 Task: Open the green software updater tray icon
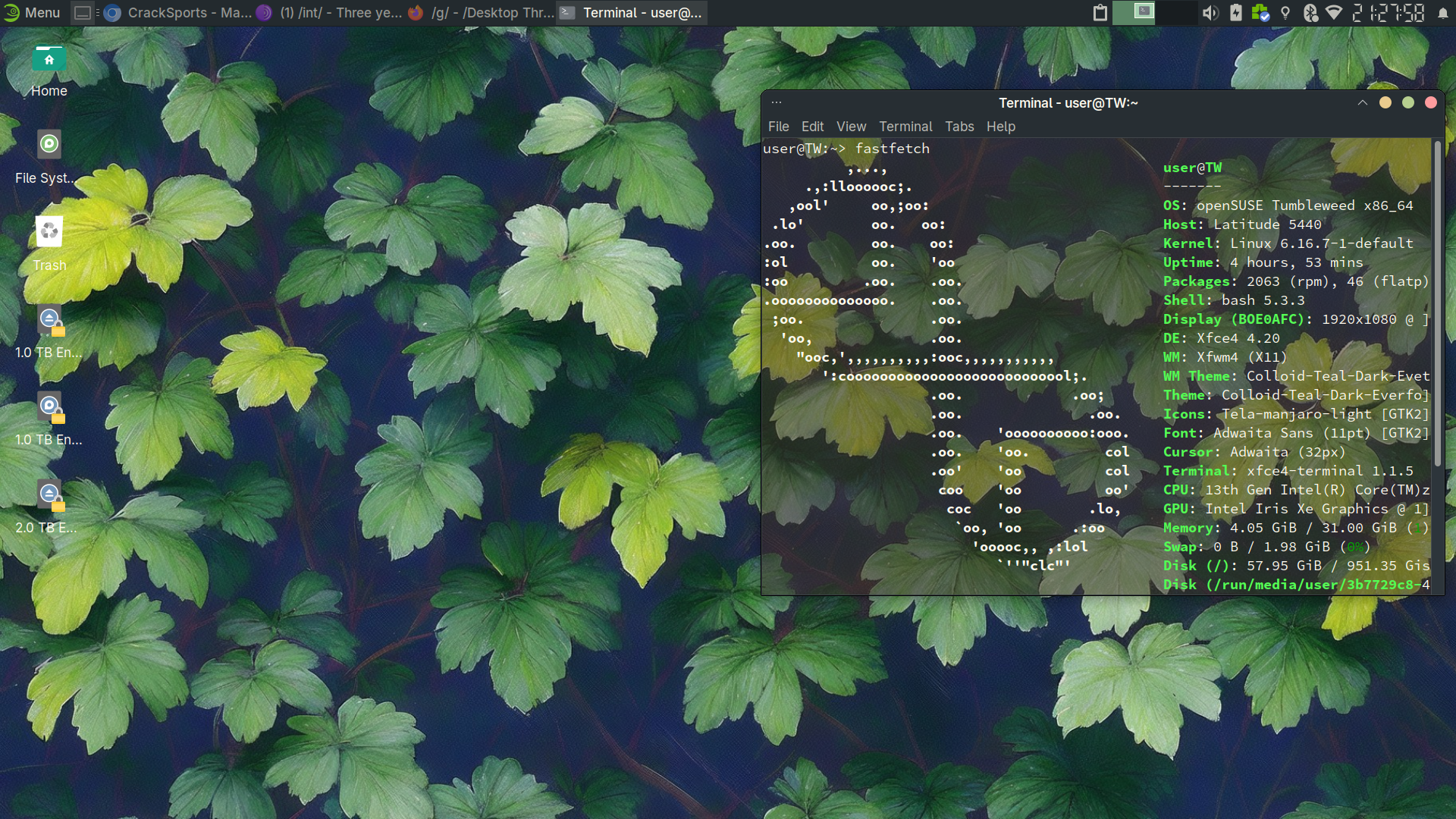pos(1260,13)
